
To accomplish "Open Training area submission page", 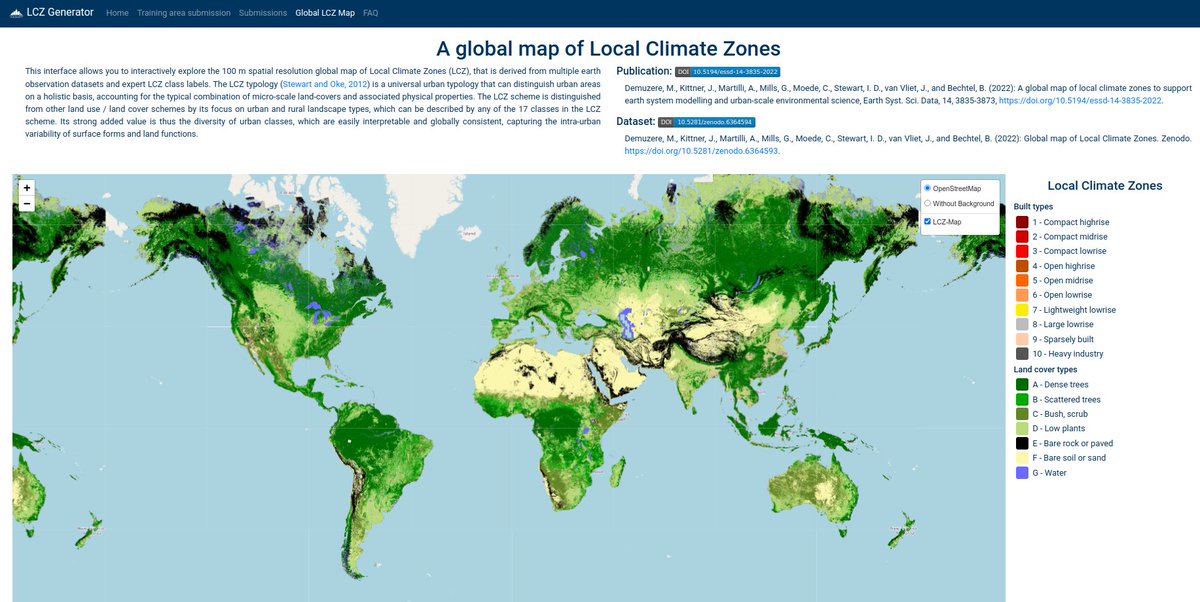I will [x=184, y=13].
